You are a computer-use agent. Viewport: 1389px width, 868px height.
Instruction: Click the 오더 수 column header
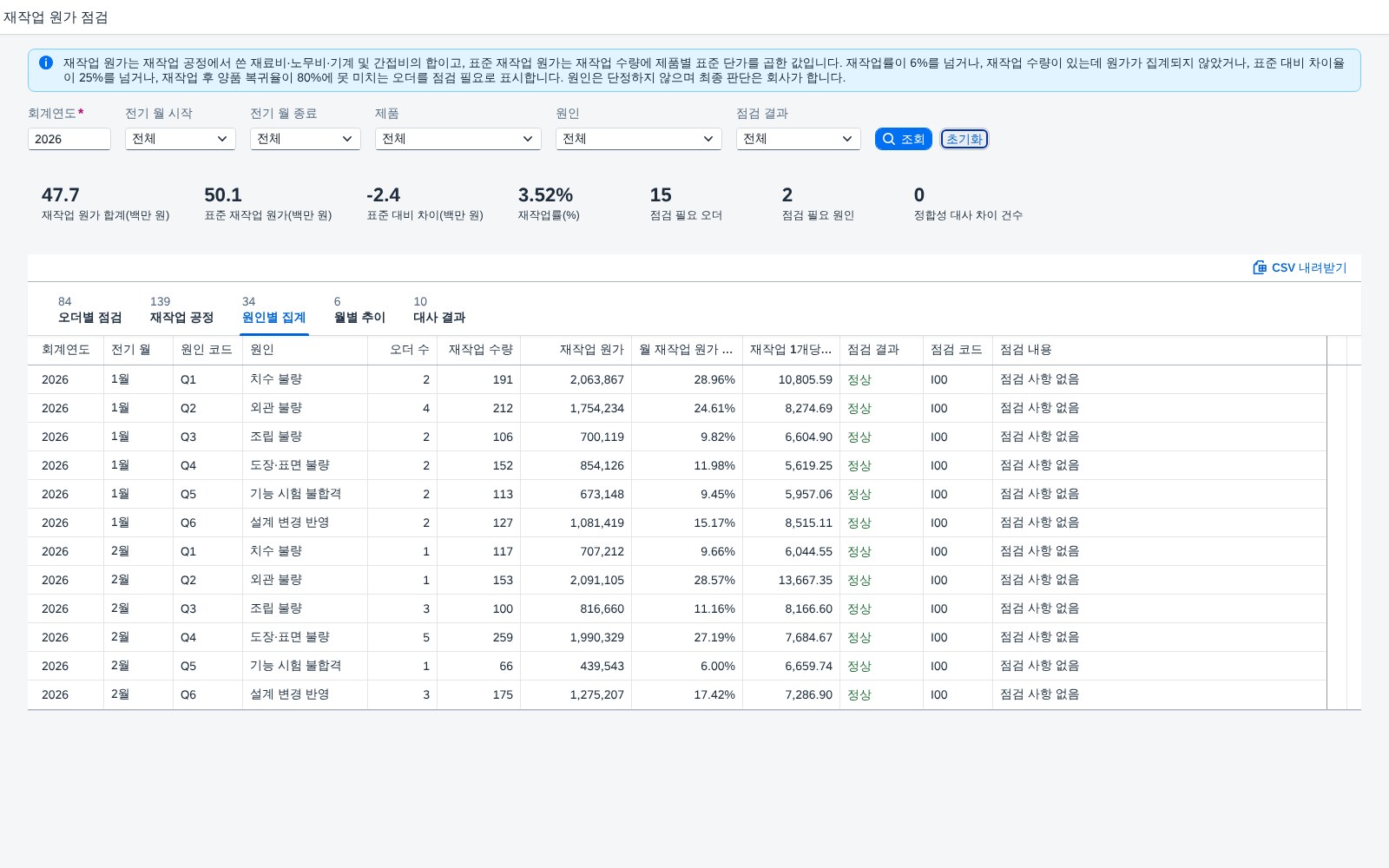point(403,350)
